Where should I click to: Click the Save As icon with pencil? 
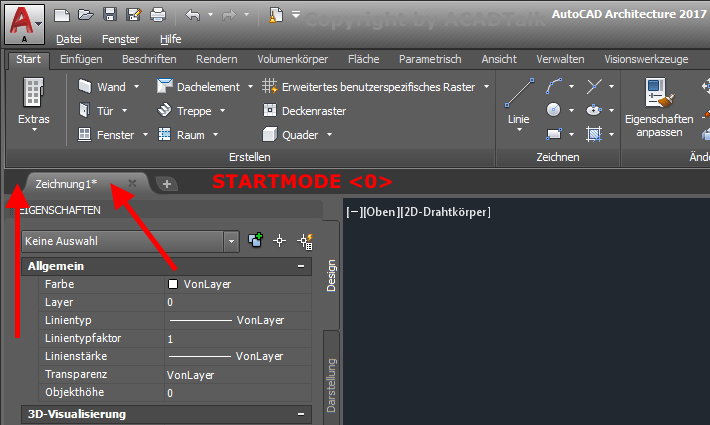pyautogui.click(x=134, y=15)
